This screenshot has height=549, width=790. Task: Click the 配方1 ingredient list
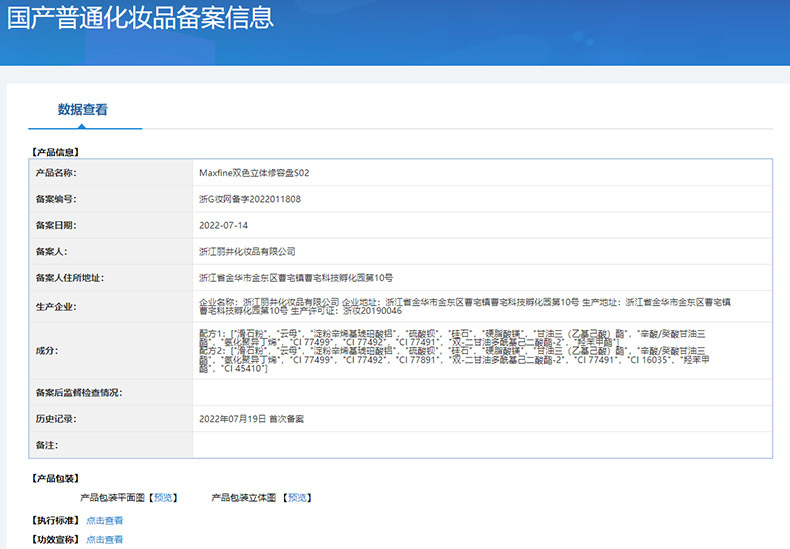coord(452,338)
